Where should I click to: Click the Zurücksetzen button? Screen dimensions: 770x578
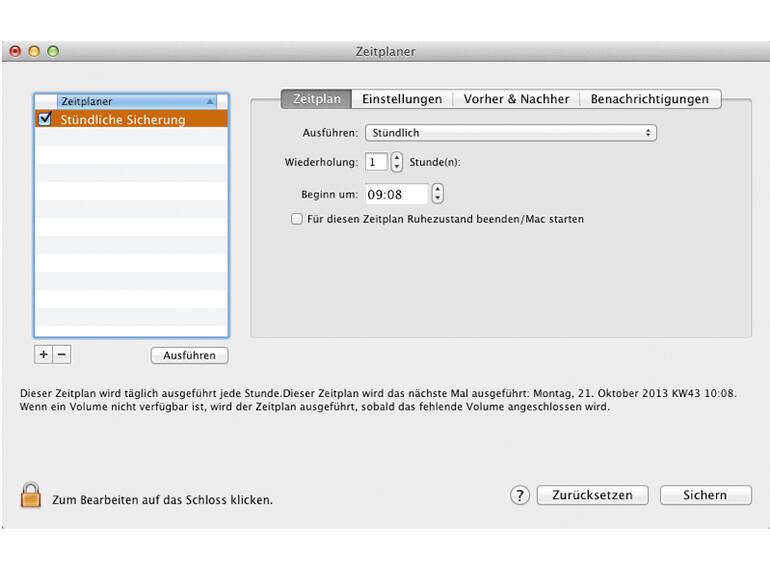click(x=592, y=495)
